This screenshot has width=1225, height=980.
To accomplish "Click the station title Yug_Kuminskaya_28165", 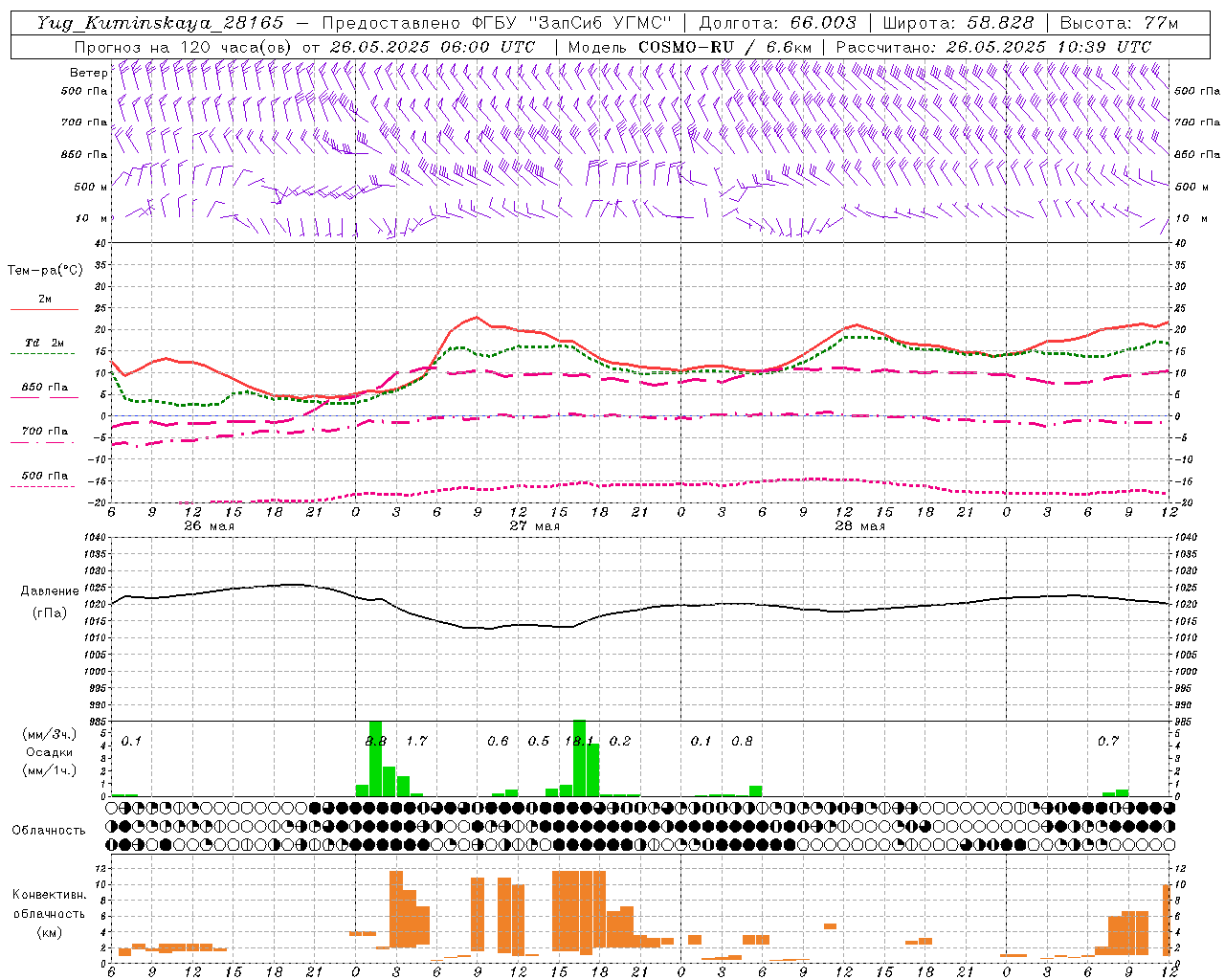I will (x=160, y=23).
